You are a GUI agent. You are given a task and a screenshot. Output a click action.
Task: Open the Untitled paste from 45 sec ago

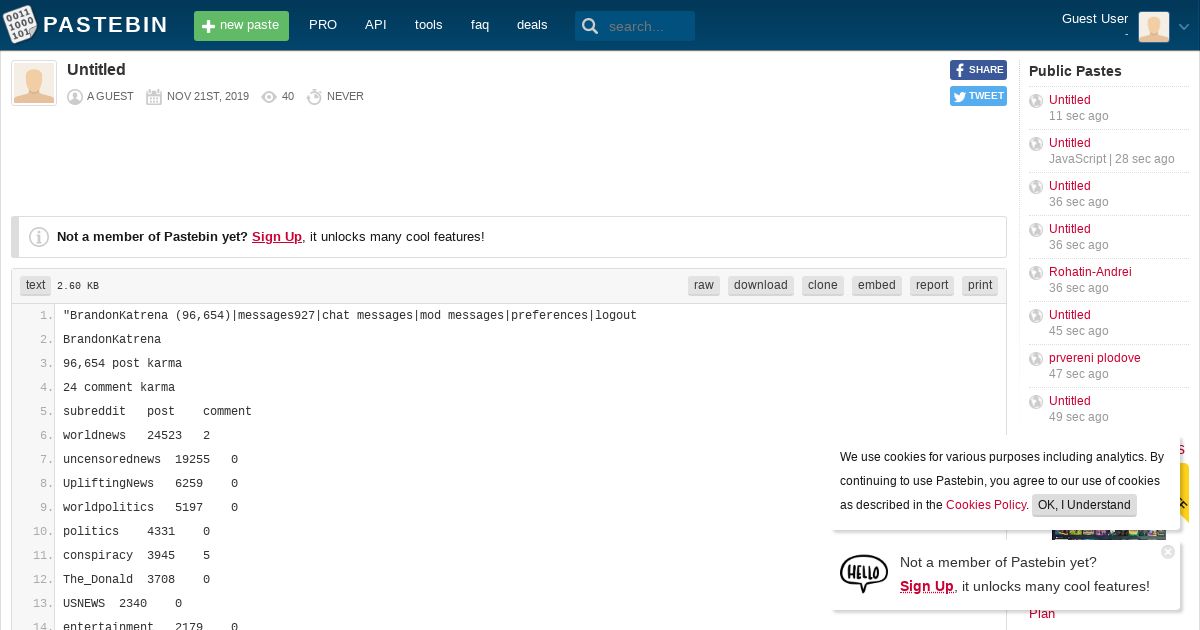pos(1069,315)
